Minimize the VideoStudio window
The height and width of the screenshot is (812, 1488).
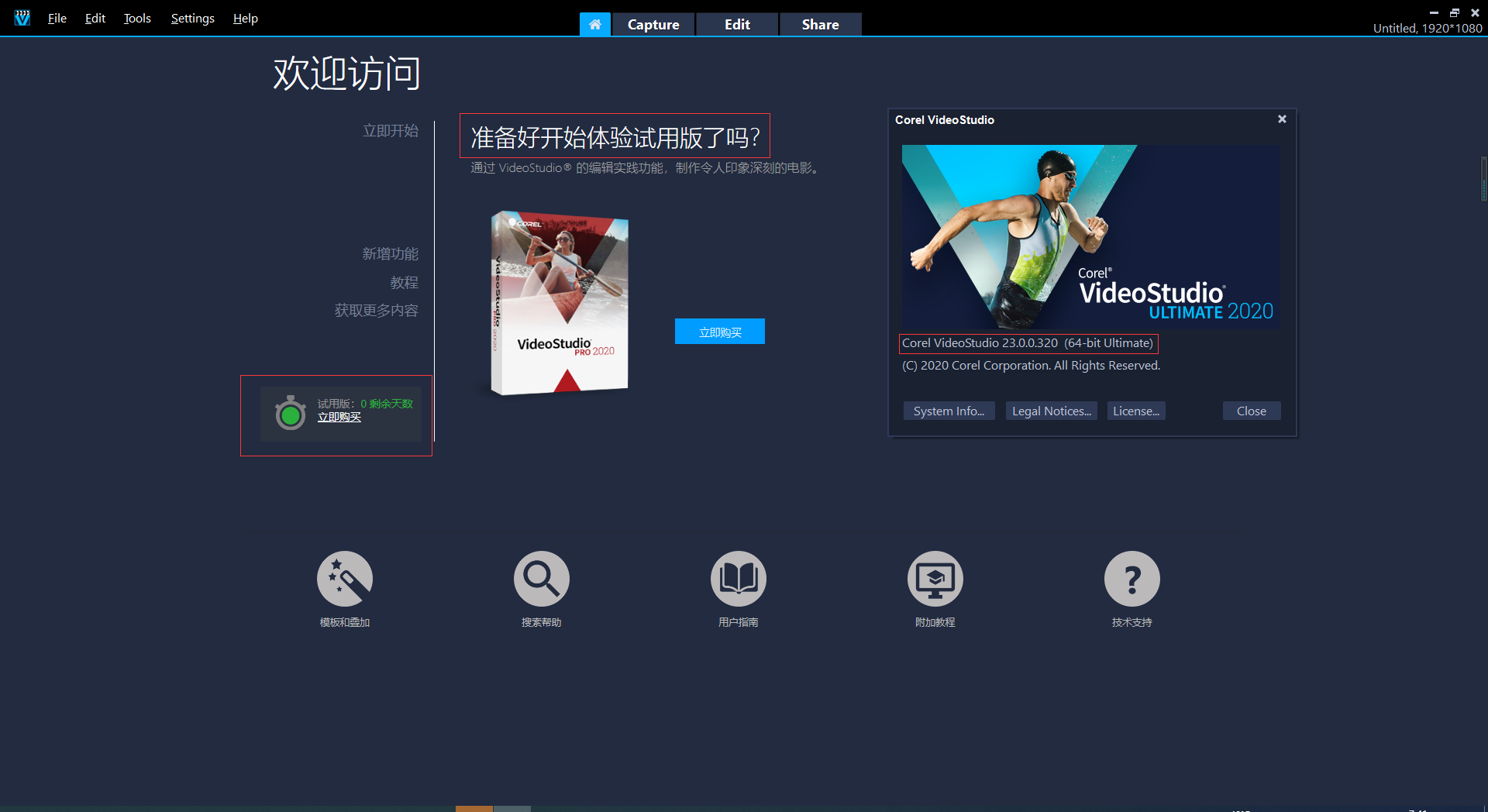[1434, 12]
